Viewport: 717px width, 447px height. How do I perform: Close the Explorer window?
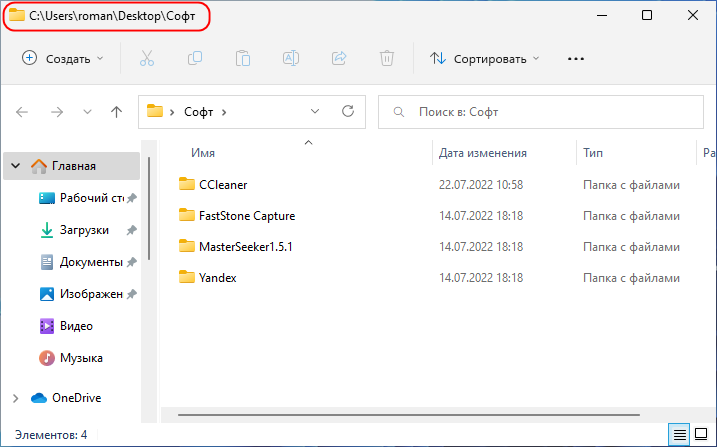[x=693, y=16]
